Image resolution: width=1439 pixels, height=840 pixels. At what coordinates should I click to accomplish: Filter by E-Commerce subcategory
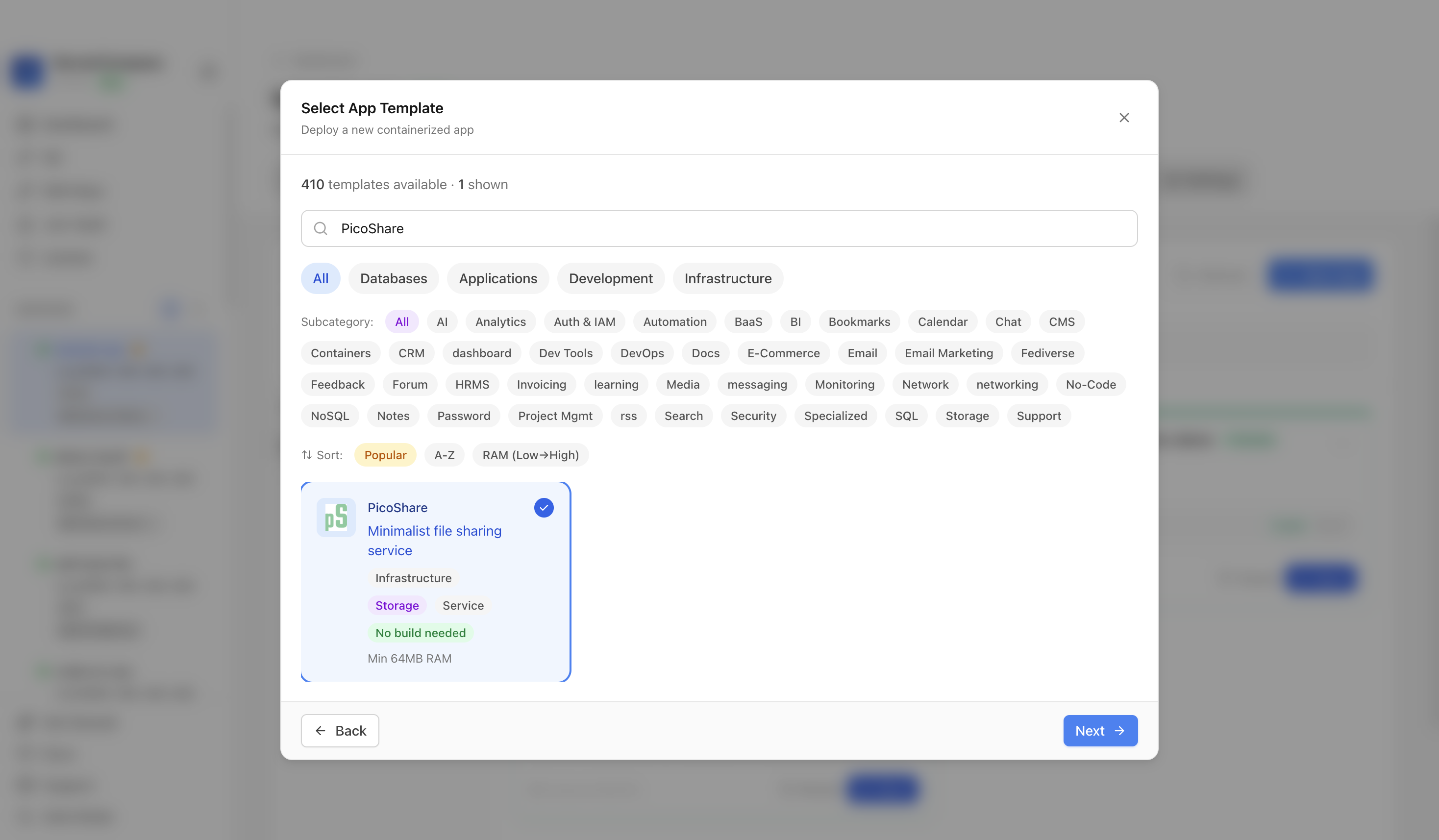pos(783,353)
